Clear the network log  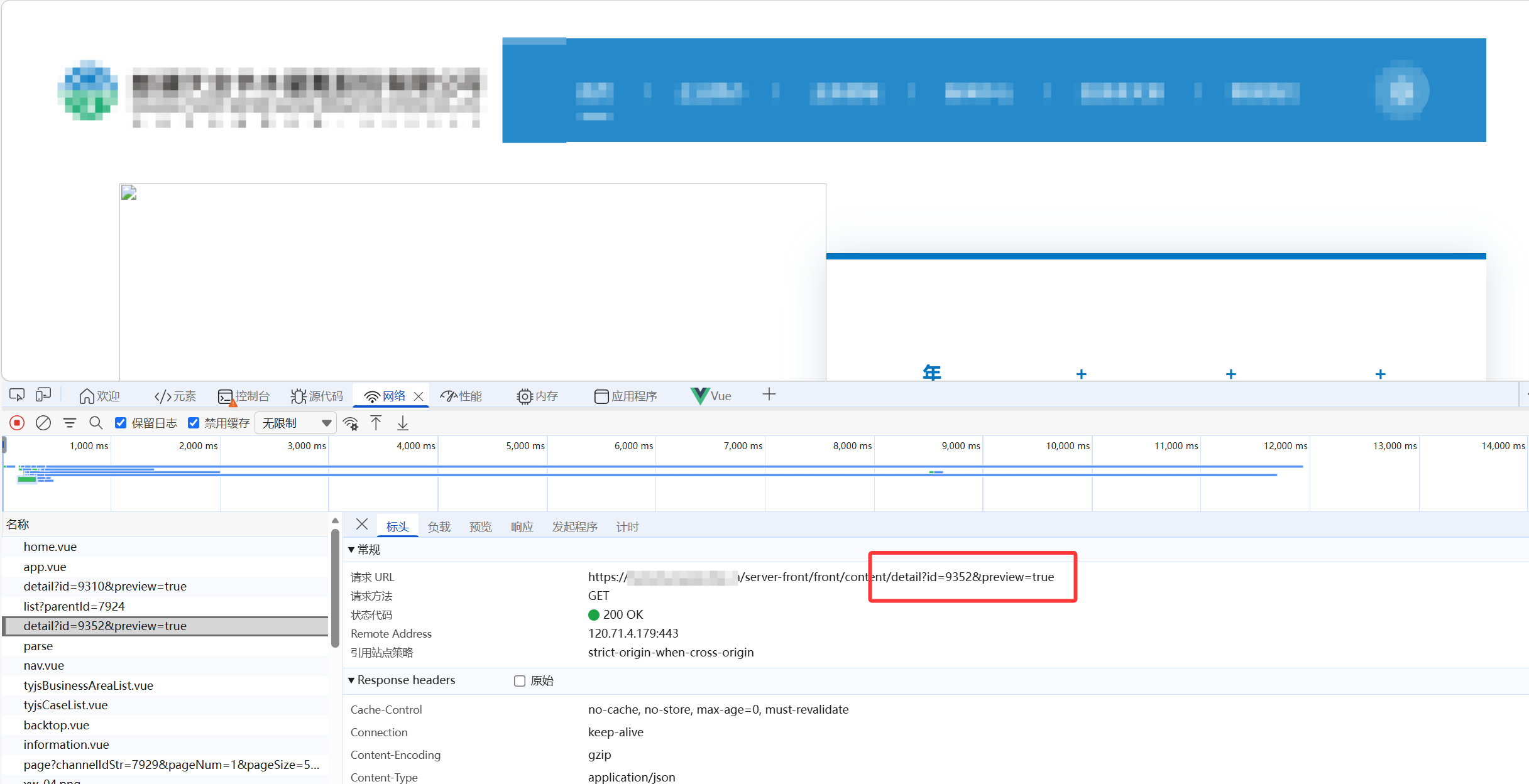[x=43, y=423]
